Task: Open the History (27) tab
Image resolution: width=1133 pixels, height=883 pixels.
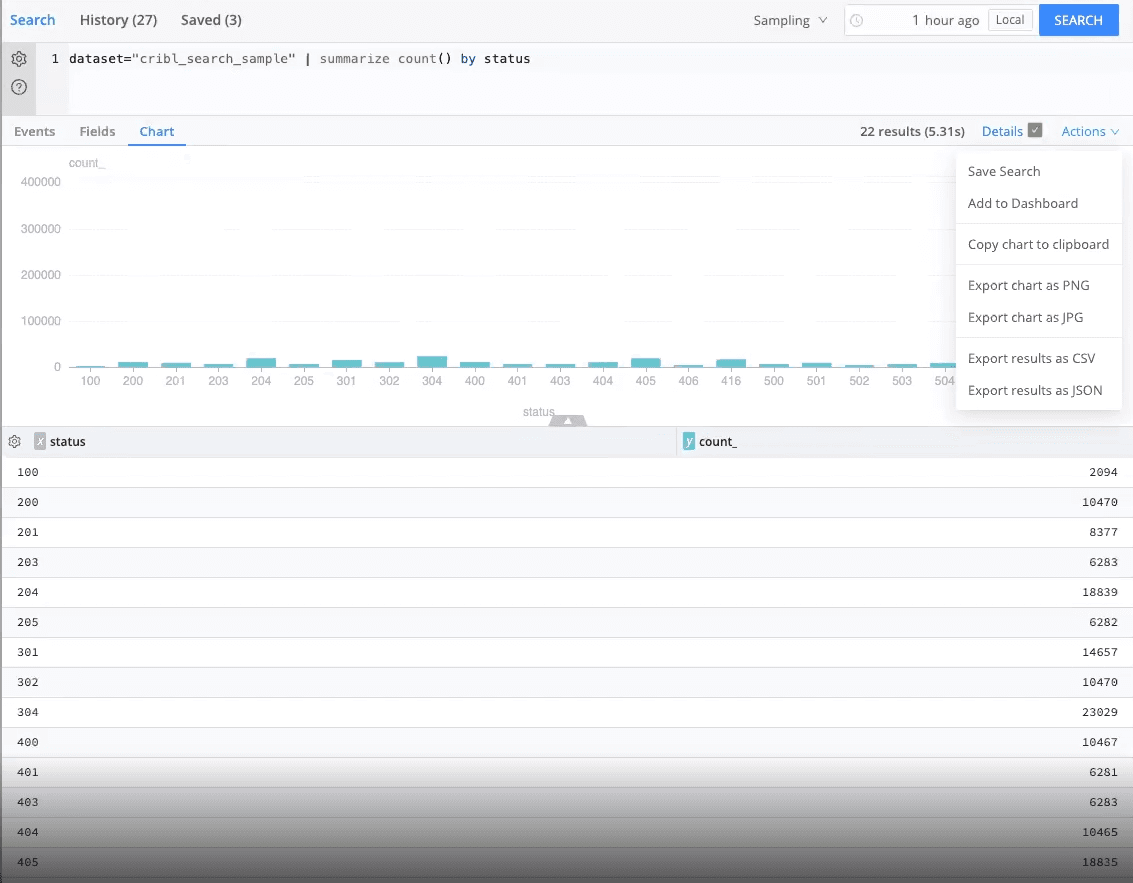Action: pos(118,20)
